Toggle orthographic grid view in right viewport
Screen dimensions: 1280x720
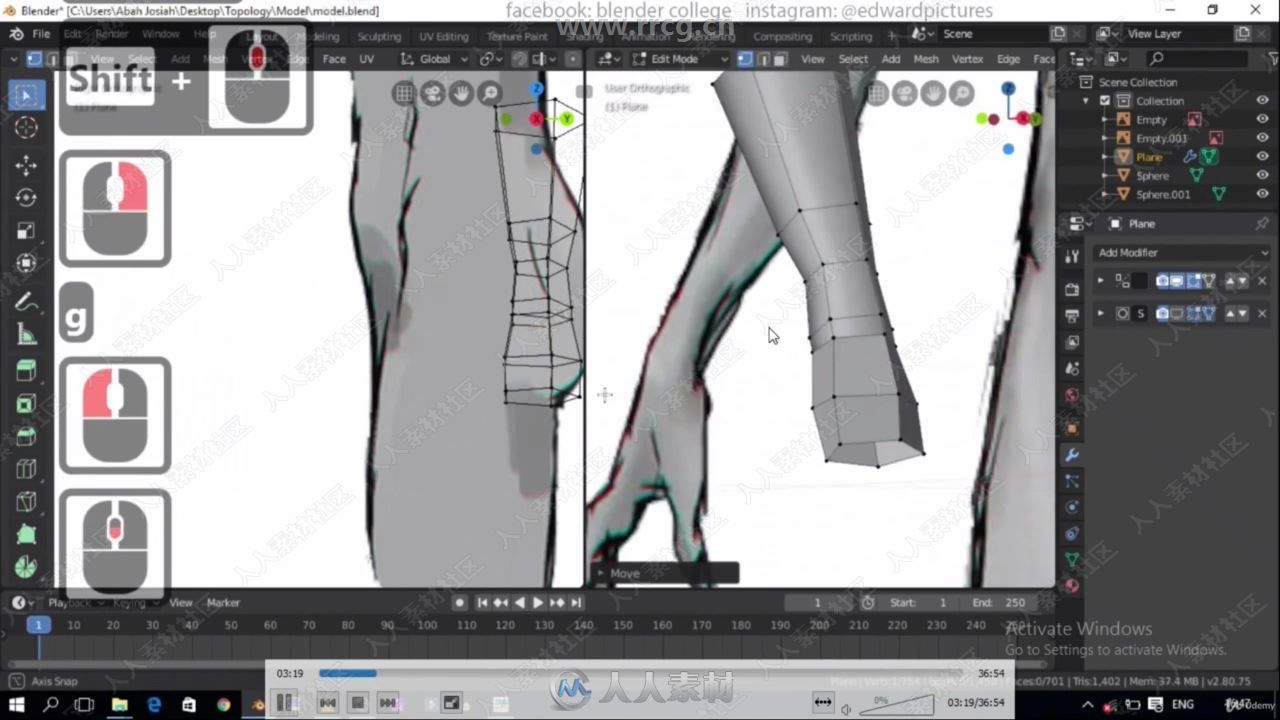(x=877, y=95)
